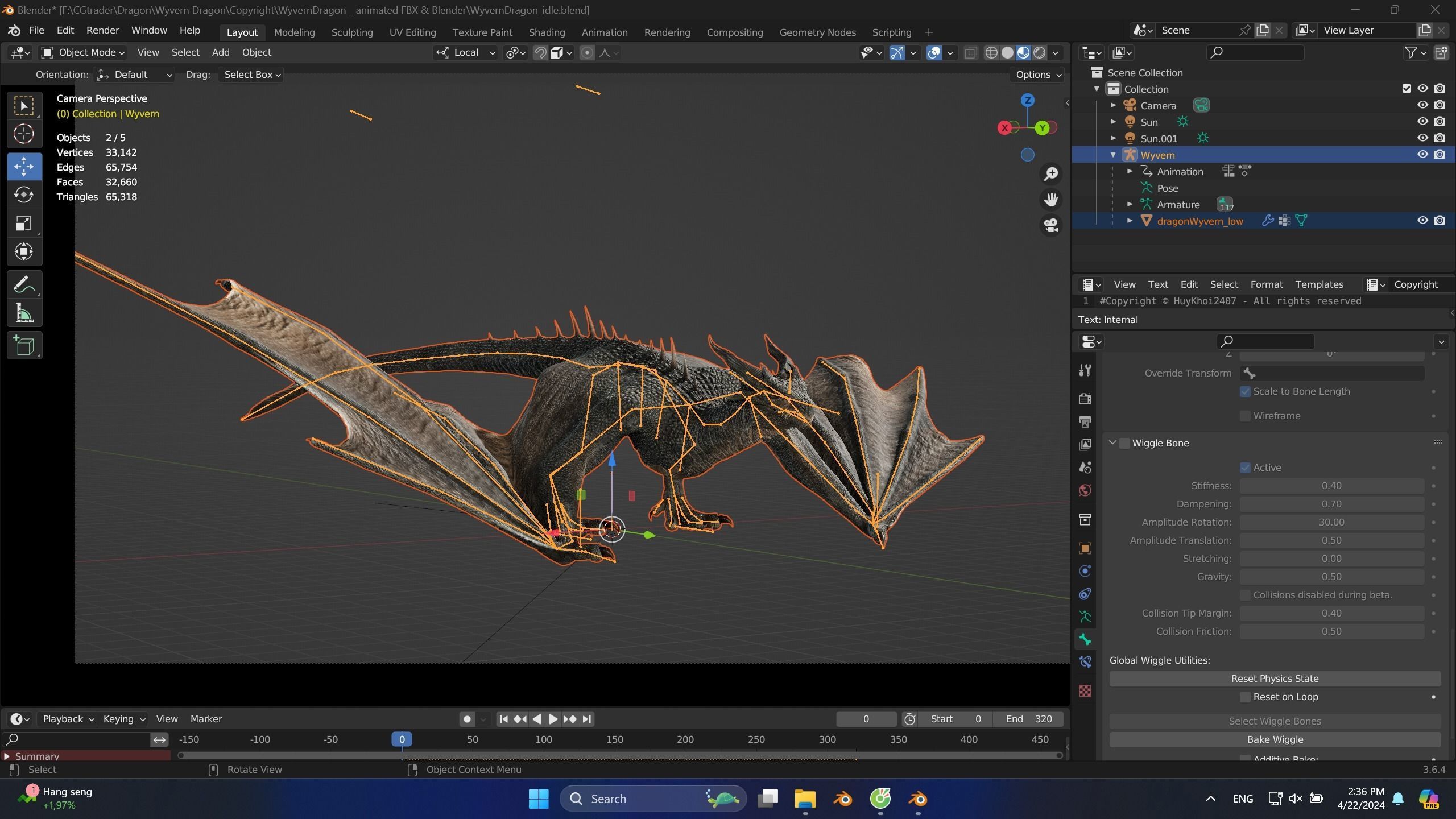The width and height of the screenshot is (1456, 819).
Task: Play the animation forward
Action: [553, 719]
